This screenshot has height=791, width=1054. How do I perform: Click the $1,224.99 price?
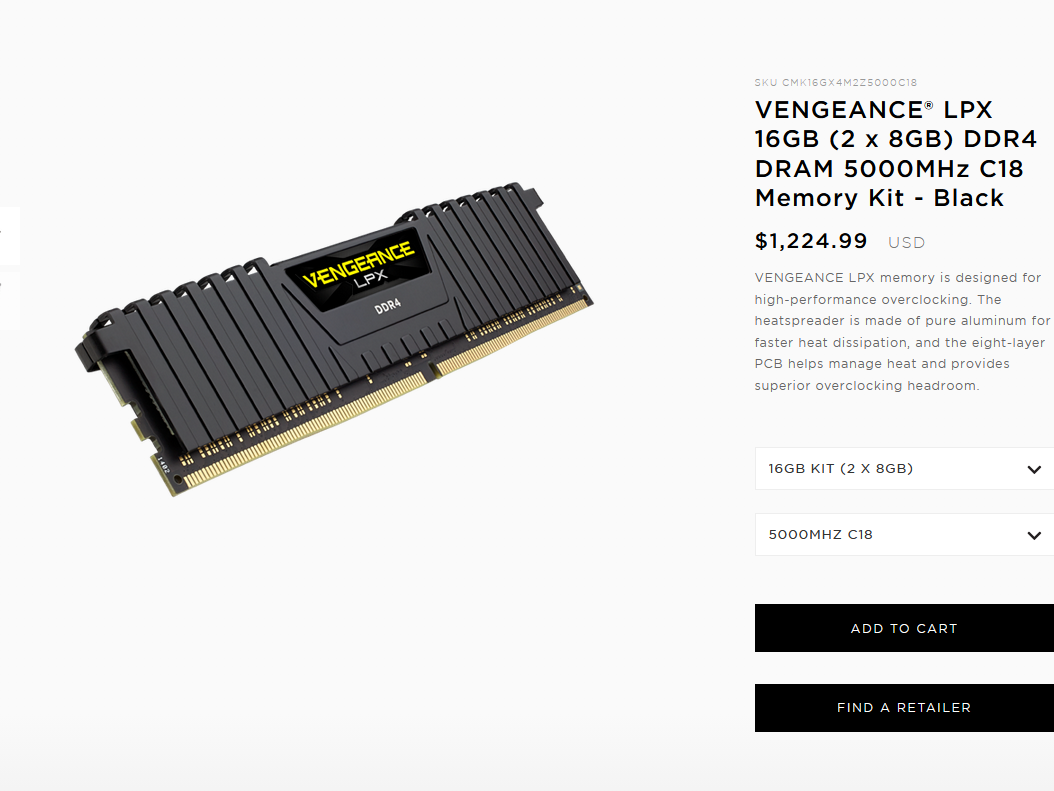[811, 241]
